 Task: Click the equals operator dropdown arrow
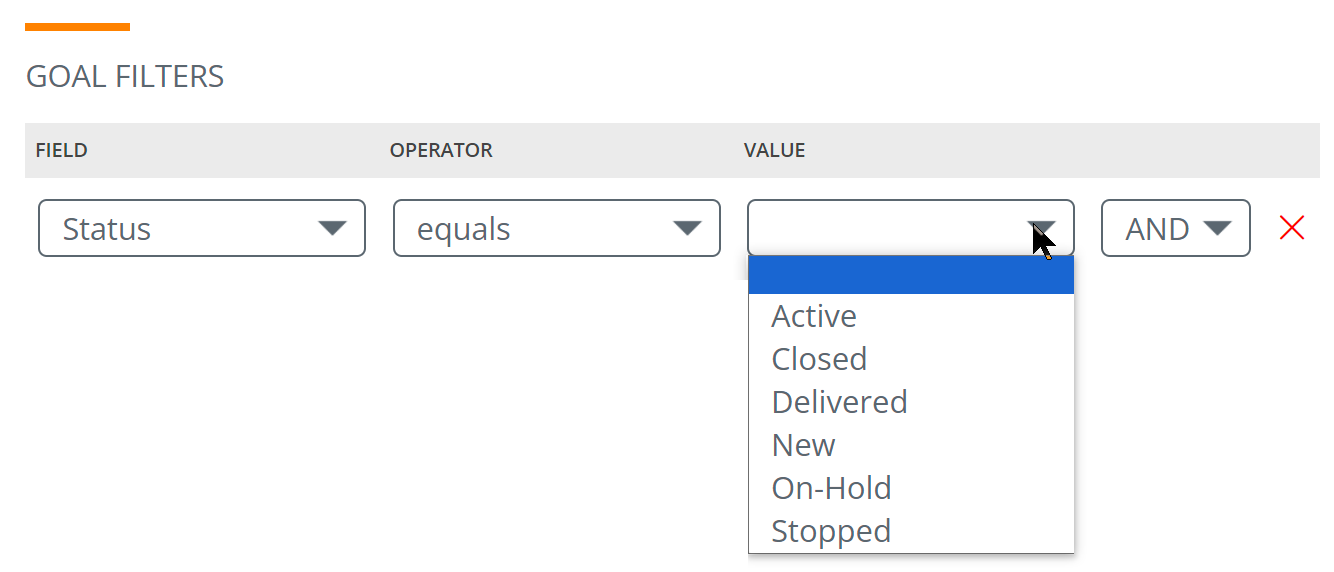pyautogui.click(x=687, y=229)
